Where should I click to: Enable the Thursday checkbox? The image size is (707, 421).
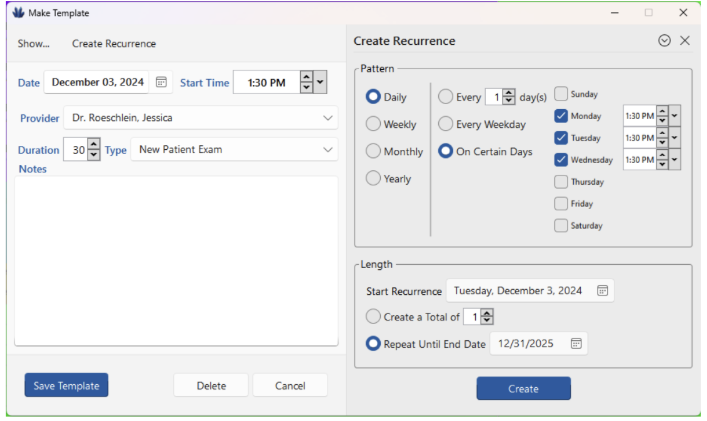(x=561, y=182)
